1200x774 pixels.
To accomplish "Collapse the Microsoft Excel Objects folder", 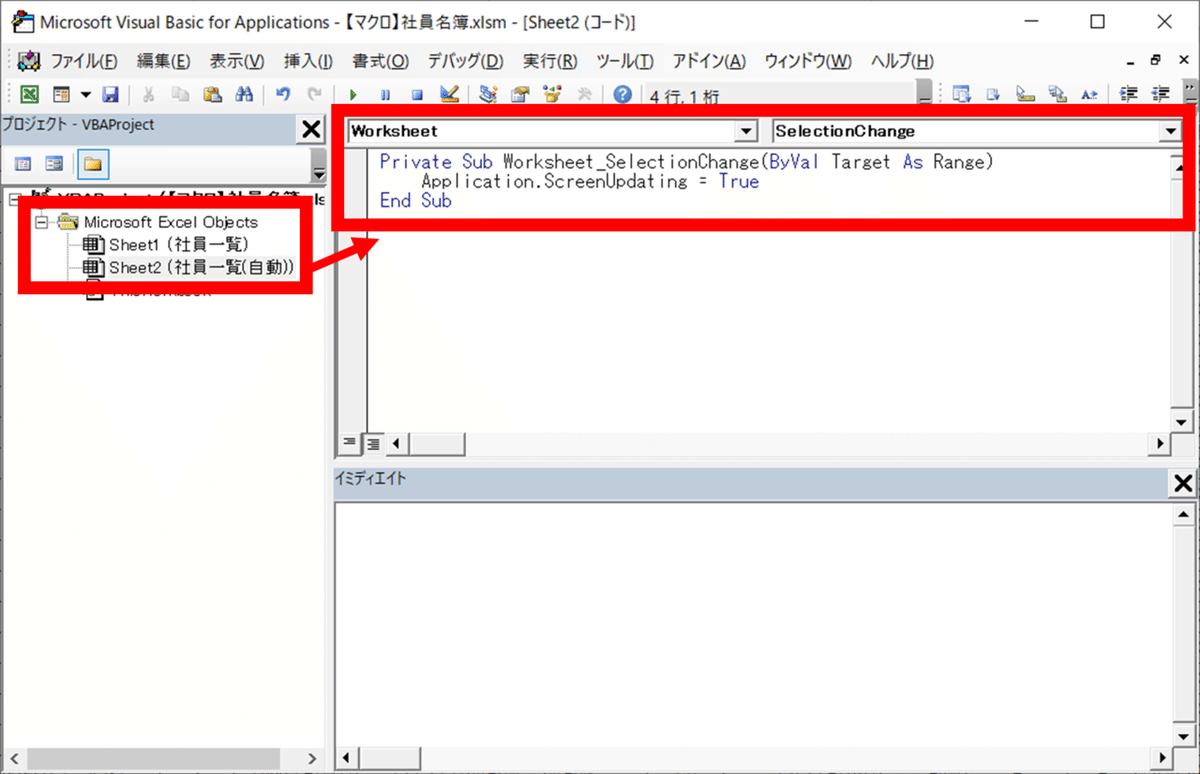I will (41, 222).
